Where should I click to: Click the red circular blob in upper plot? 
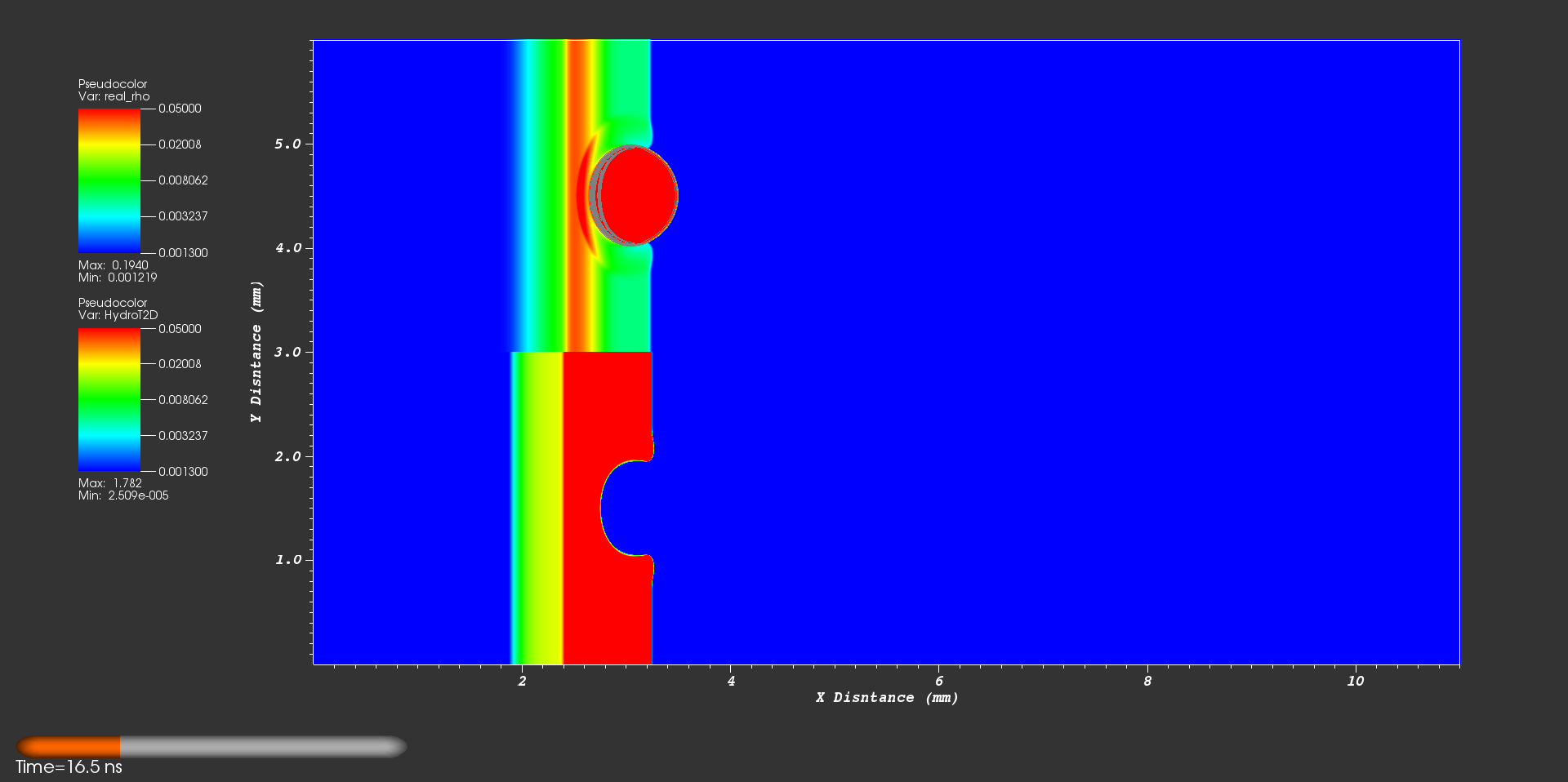point(639,195)
